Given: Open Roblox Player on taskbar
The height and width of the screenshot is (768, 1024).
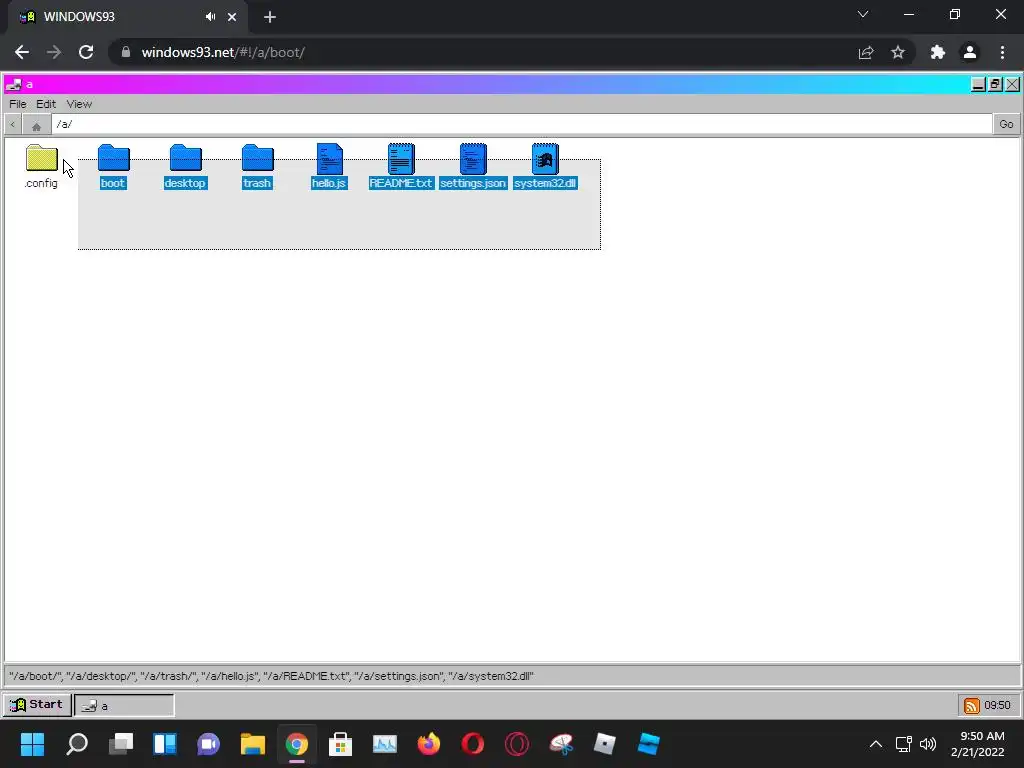Looking at the screenshot, I should [x=605, y=744].
